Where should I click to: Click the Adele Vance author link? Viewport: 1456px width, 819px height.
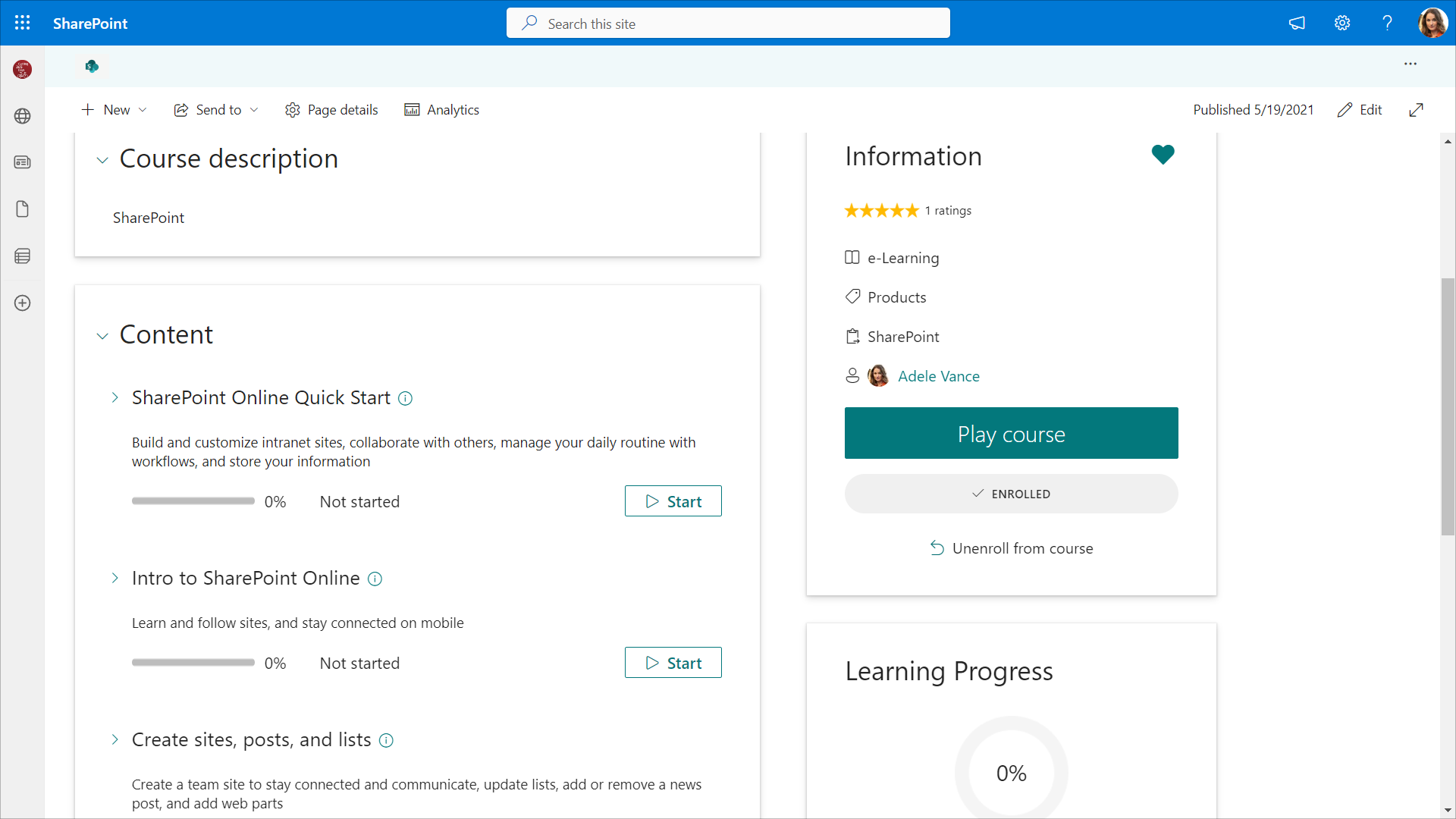click(938, 376)
